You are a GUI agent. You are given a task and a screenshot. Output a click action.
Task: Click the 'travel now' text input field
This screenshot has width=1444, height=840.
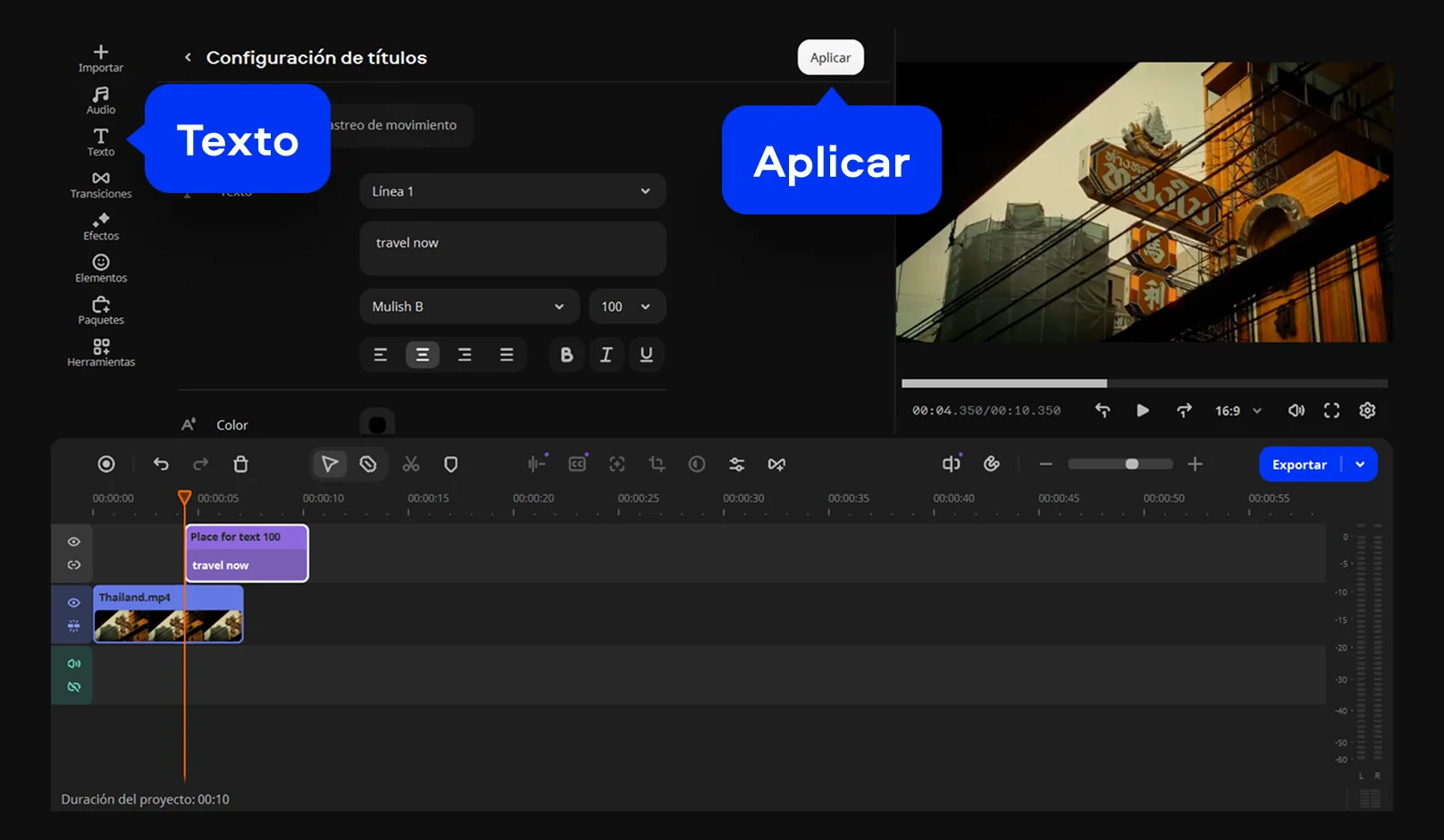(512, 248)
